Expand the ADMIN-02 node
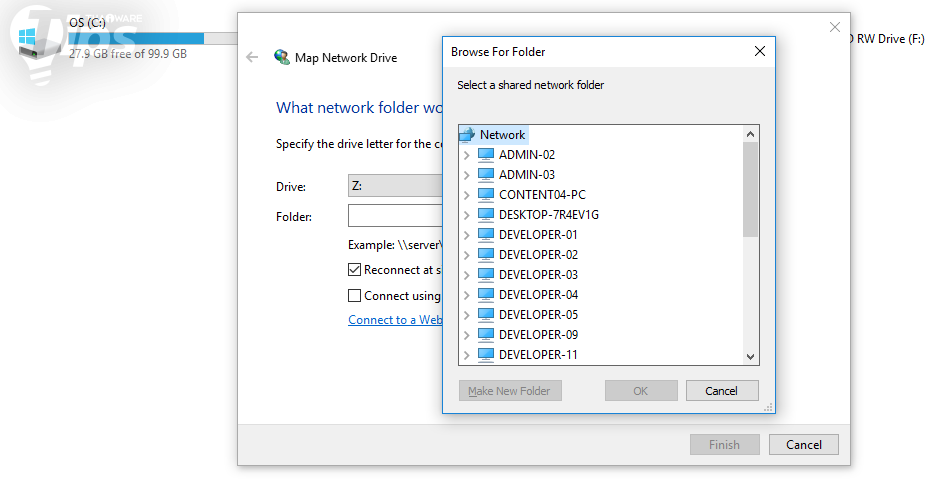Screen dimensions: 948x483 click(x=467, y=155)
